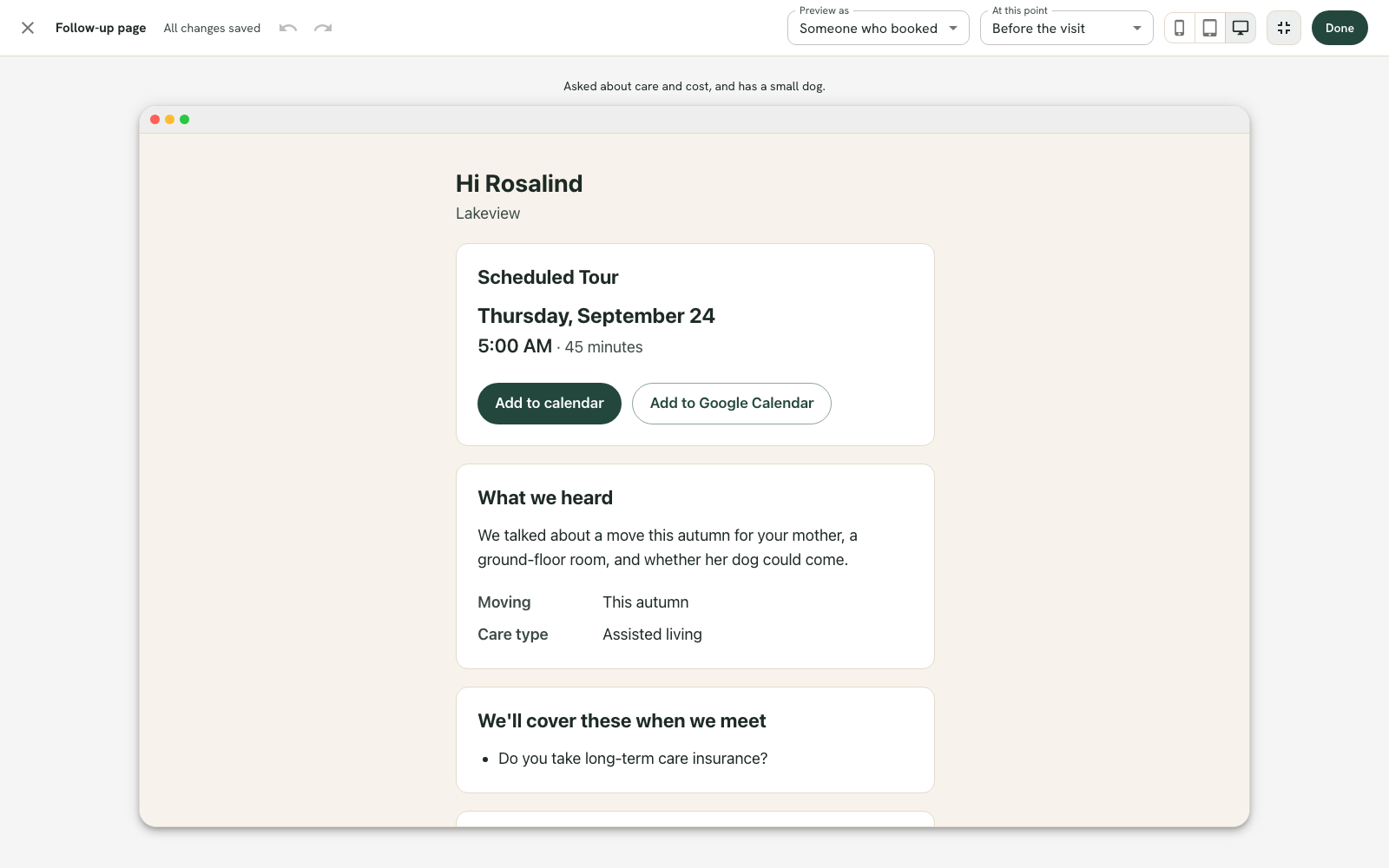
Task: Click Add to Google Calendar
Action: coord(732,404)
